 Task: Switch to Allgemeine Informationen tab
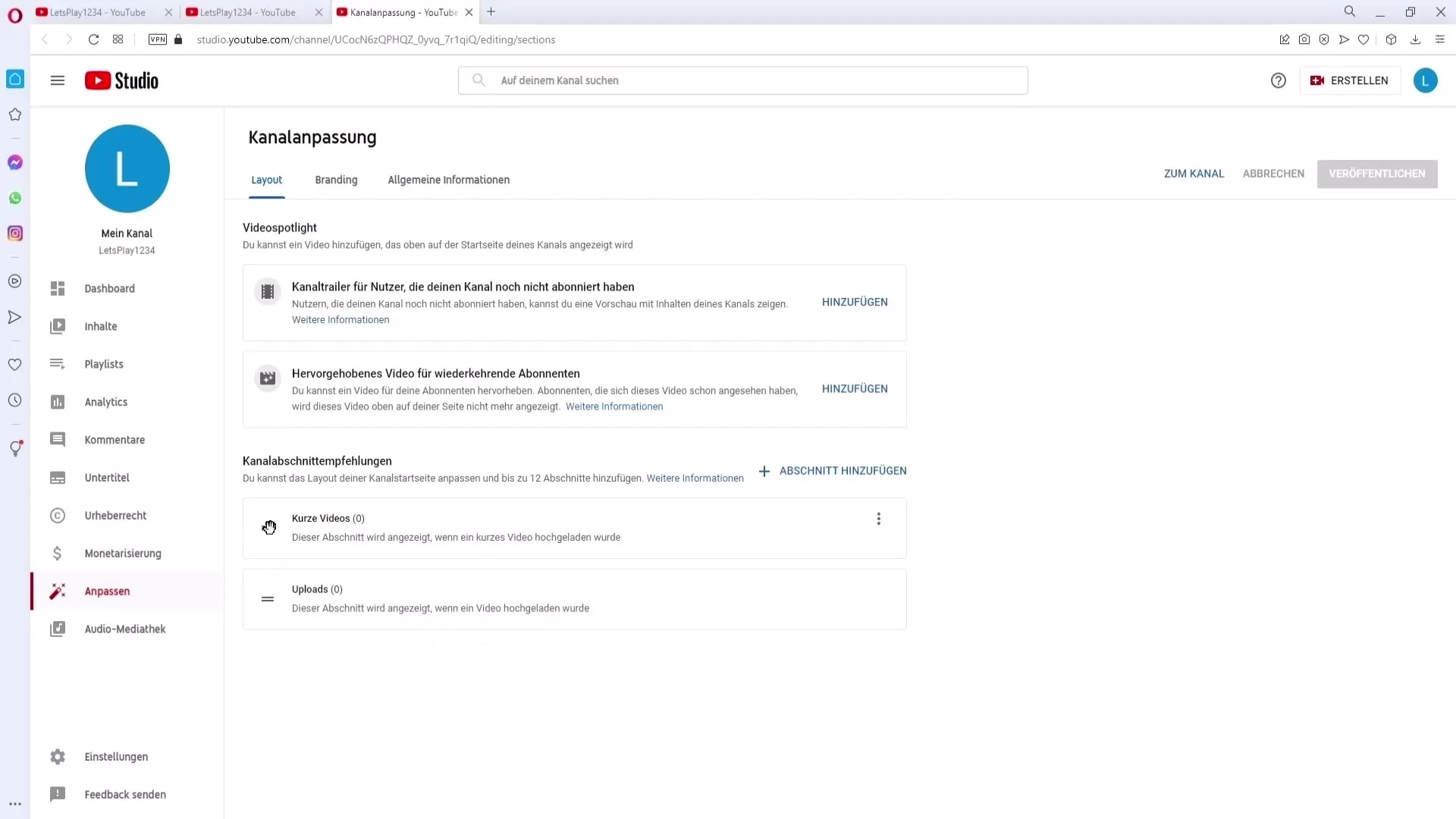click(x=448, y=179)
